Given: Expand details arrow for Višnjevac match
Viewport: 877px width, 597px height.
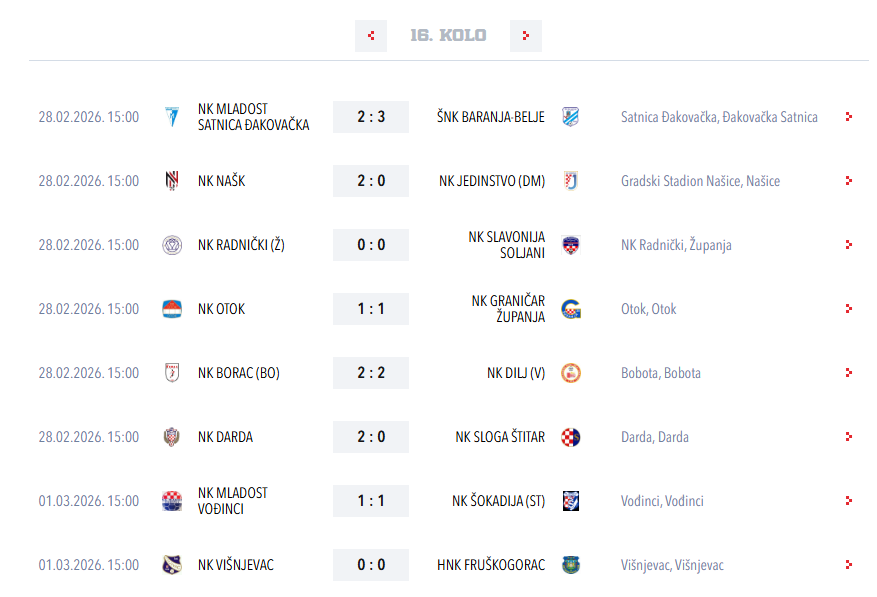Looking at the screenshot, I should (x=848, y=565).
